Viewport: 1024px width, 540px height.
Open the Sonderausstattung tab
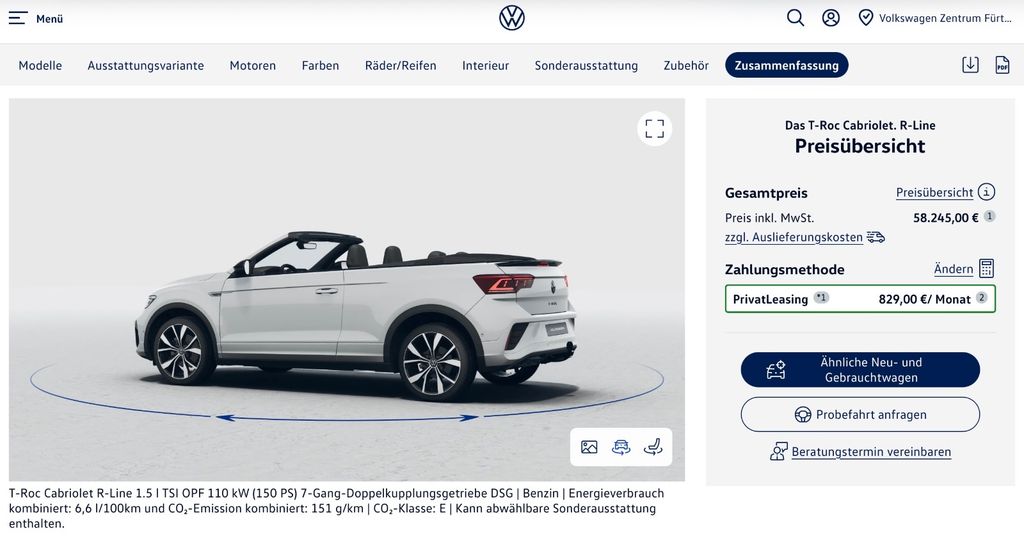(586, 65)
